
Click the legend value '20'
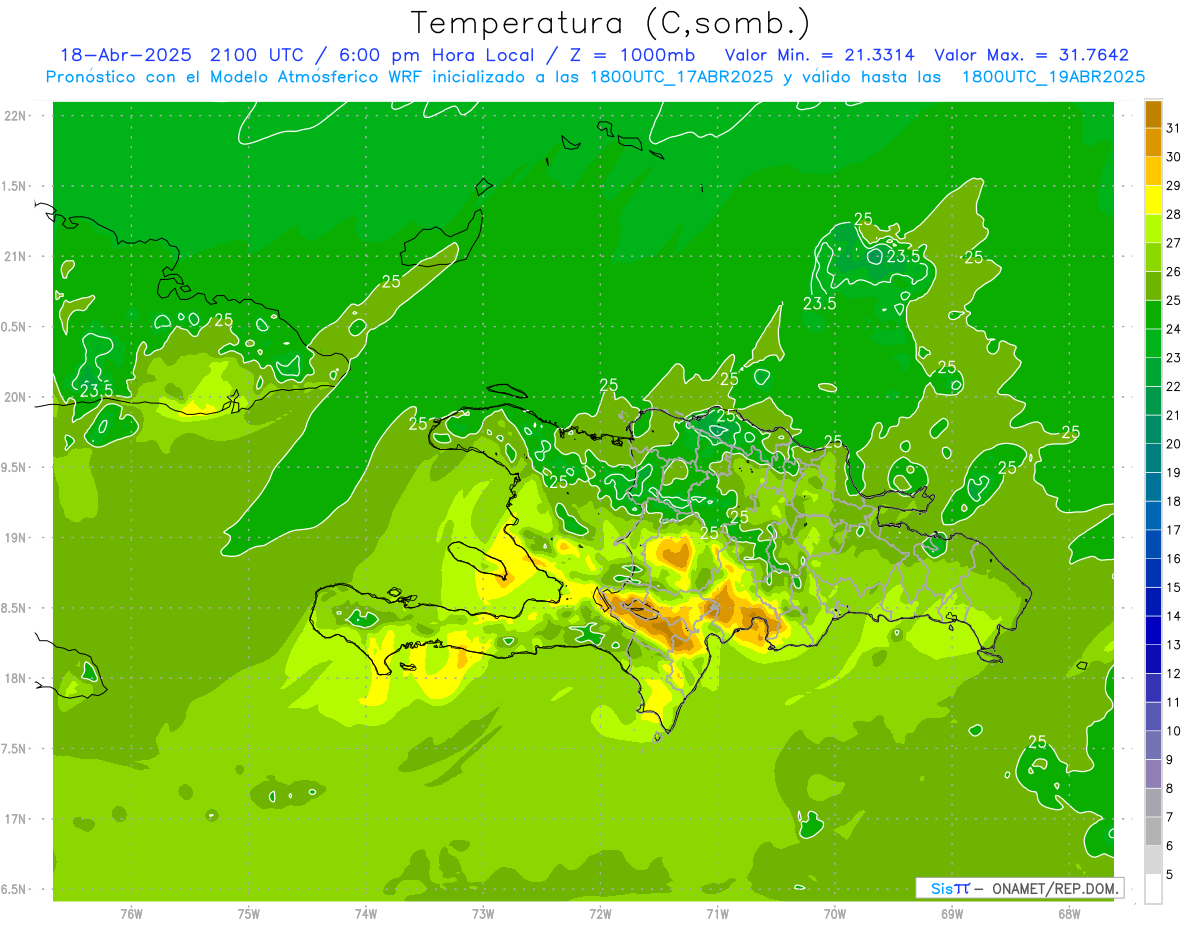(x=1174, y=444)
